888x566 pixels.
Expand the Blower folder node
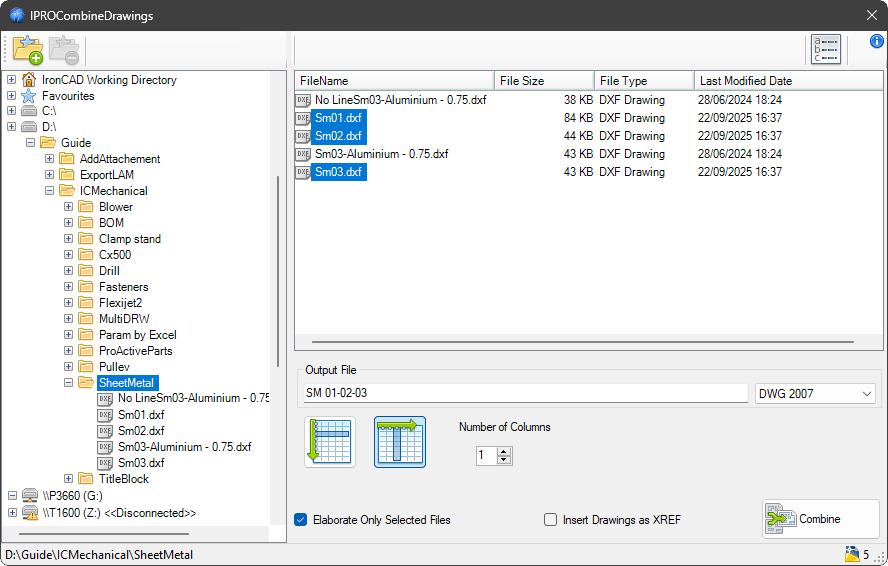69,207
